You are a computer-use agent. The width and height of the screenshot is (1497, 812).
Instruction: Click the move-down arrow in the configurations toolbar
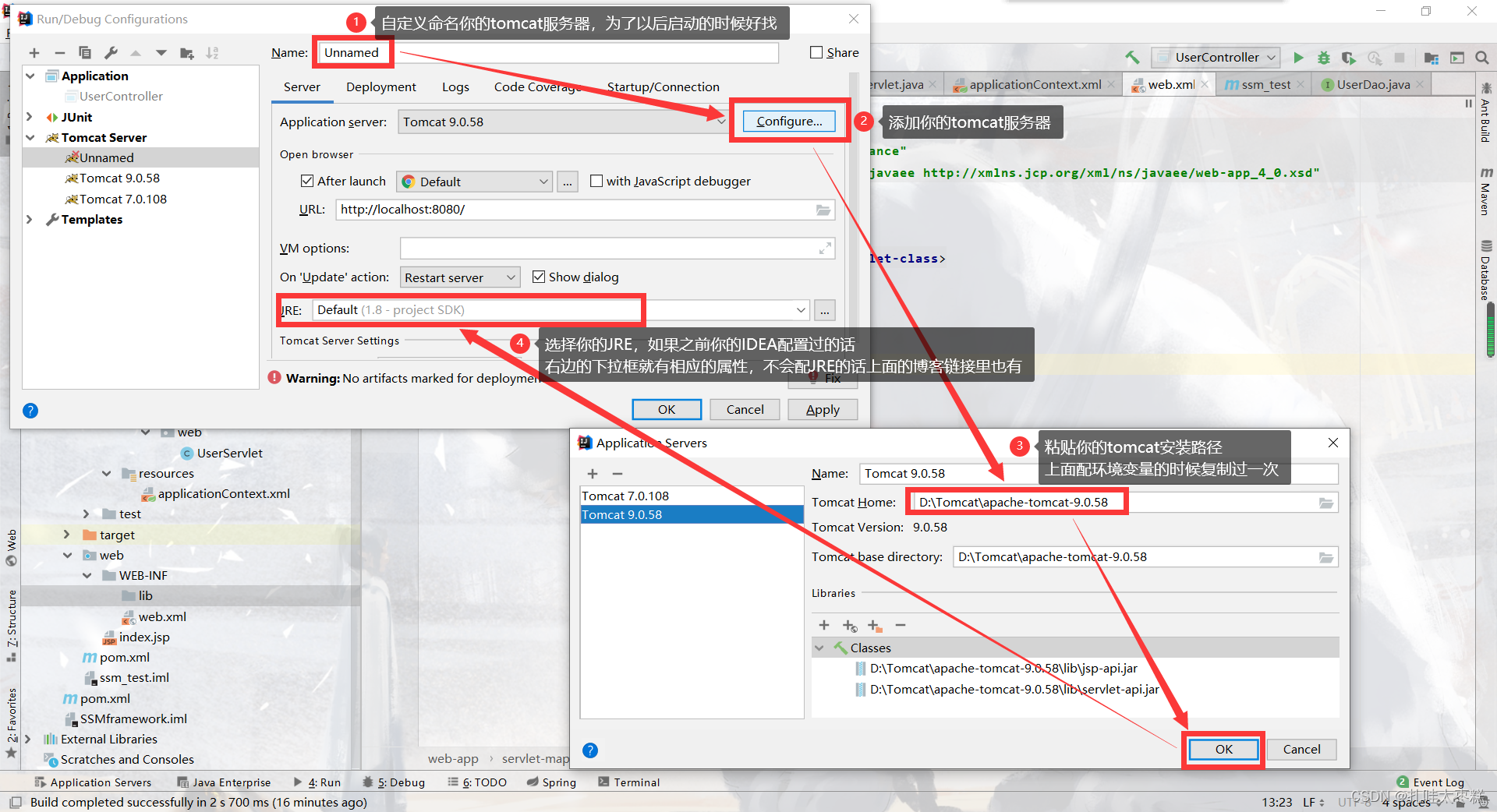click(161, 53)
